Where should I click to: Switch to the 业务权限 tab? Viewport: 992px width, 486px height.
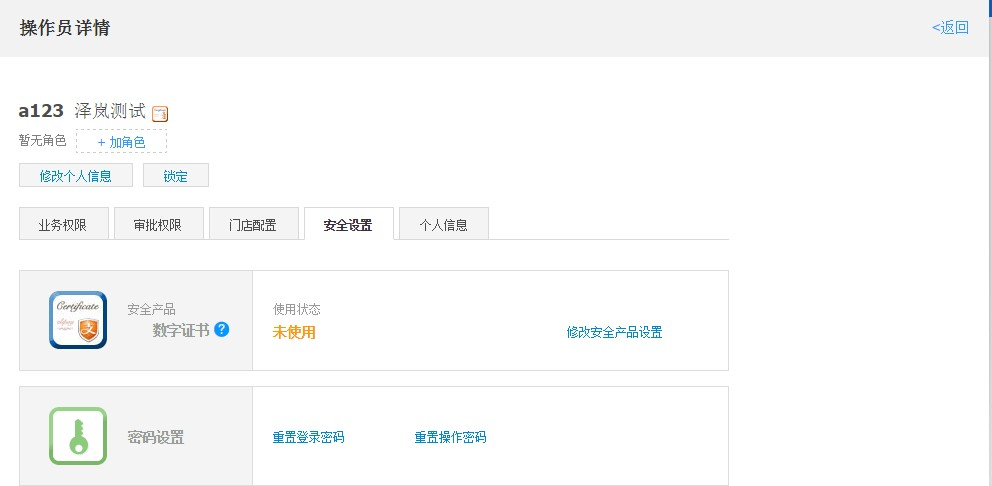(63, 225)
